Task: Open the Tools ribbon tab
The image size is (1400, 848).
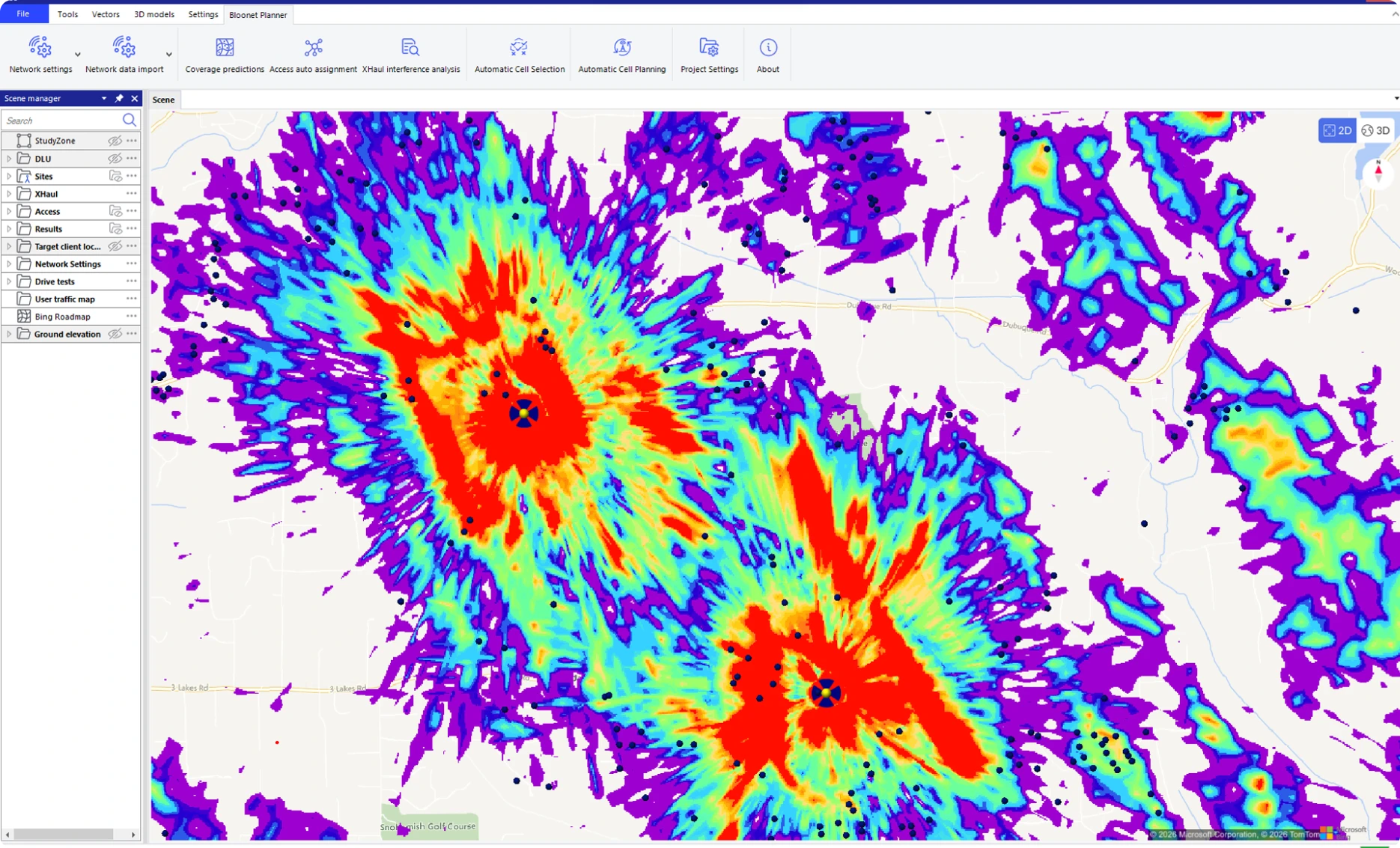Action: 67,14
